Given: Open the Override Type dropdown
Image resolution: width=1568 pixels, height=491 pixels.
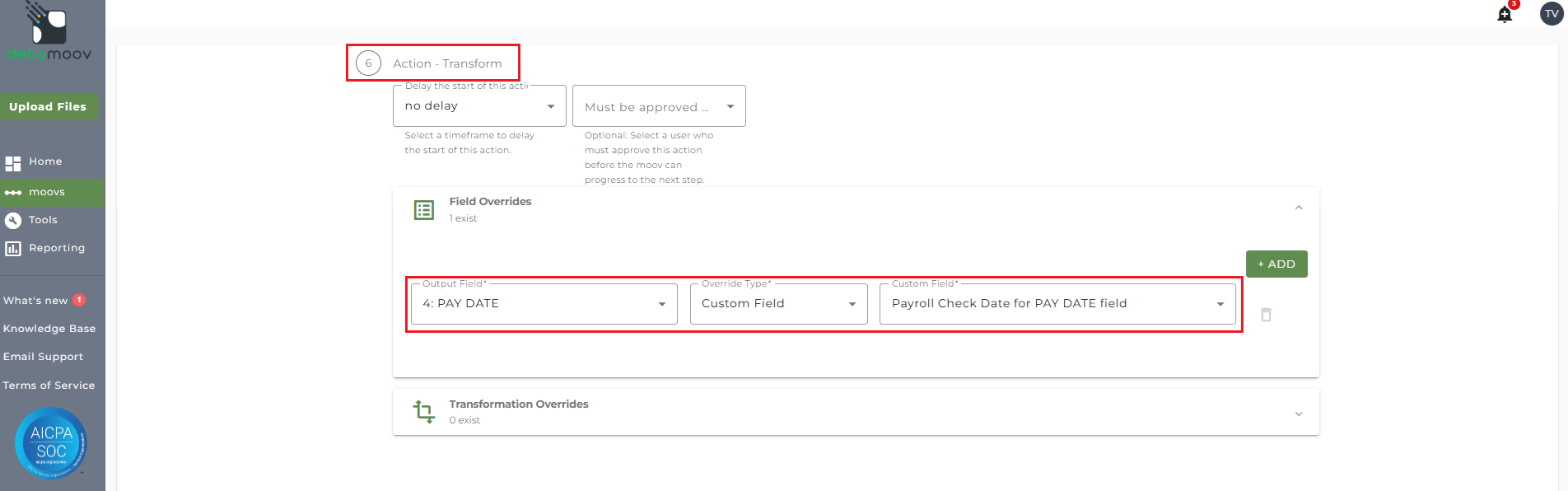Looking at the screenshot, I should pos(778,304).
